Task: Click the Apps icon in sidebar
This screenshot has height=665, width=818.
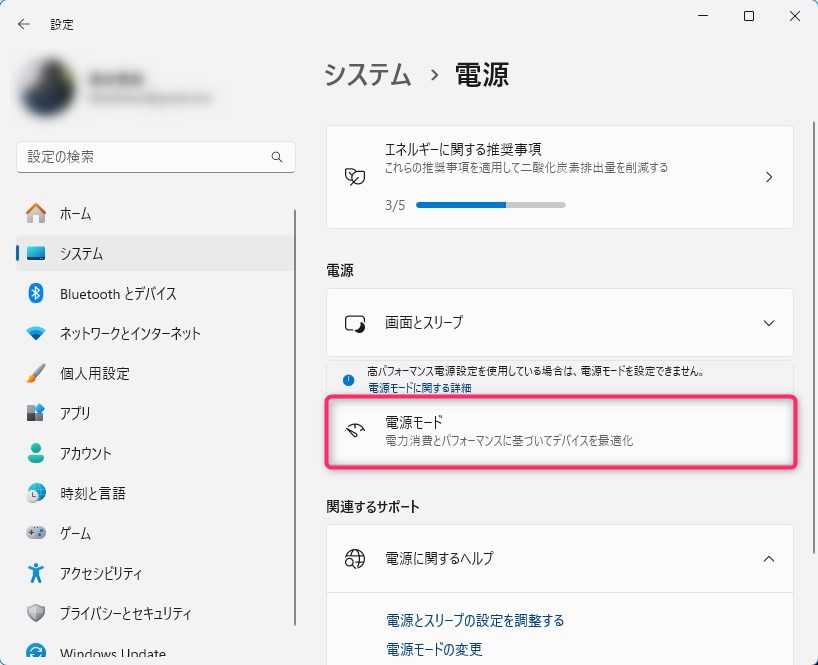Action: tap(36, 413)
